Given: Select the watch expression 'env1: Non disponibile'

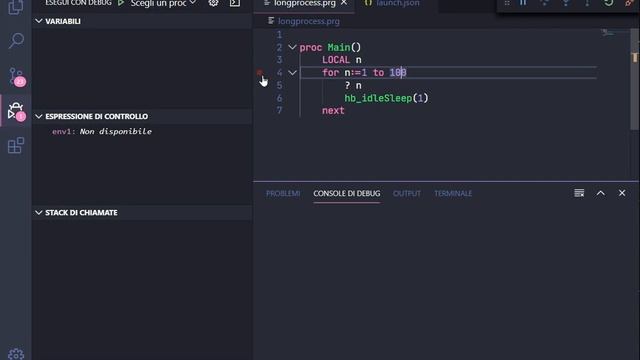Looking at the screenshot, I should (102, 131).
